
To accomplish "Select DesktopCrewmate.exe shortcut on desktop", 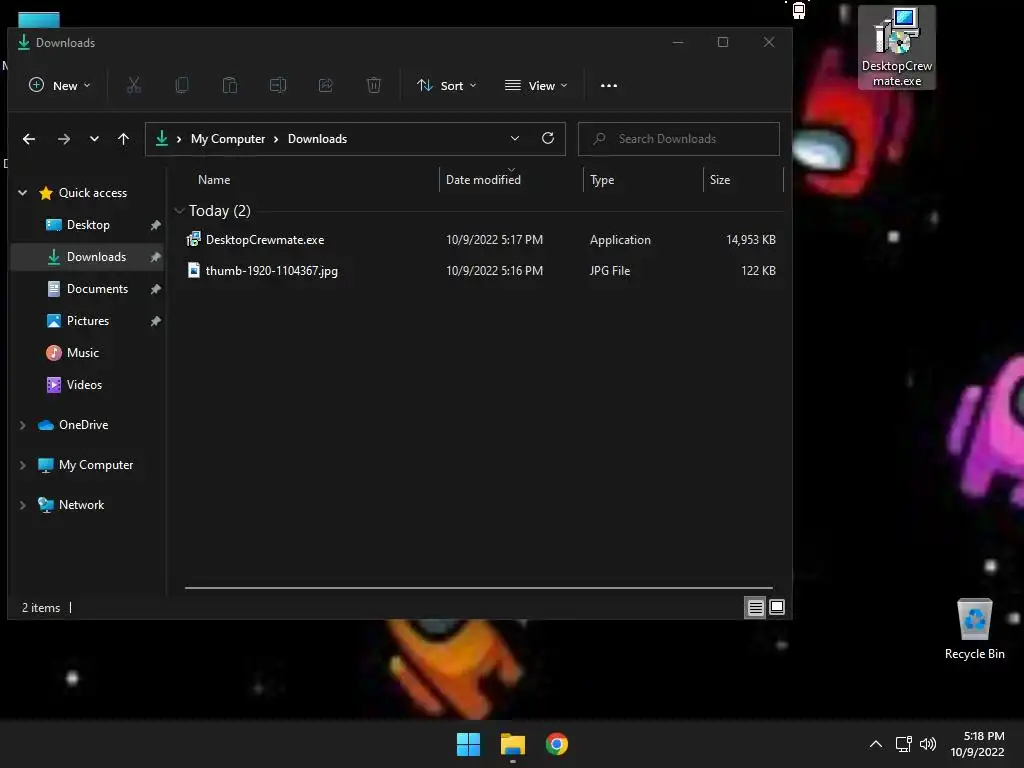I will [897, 47].
